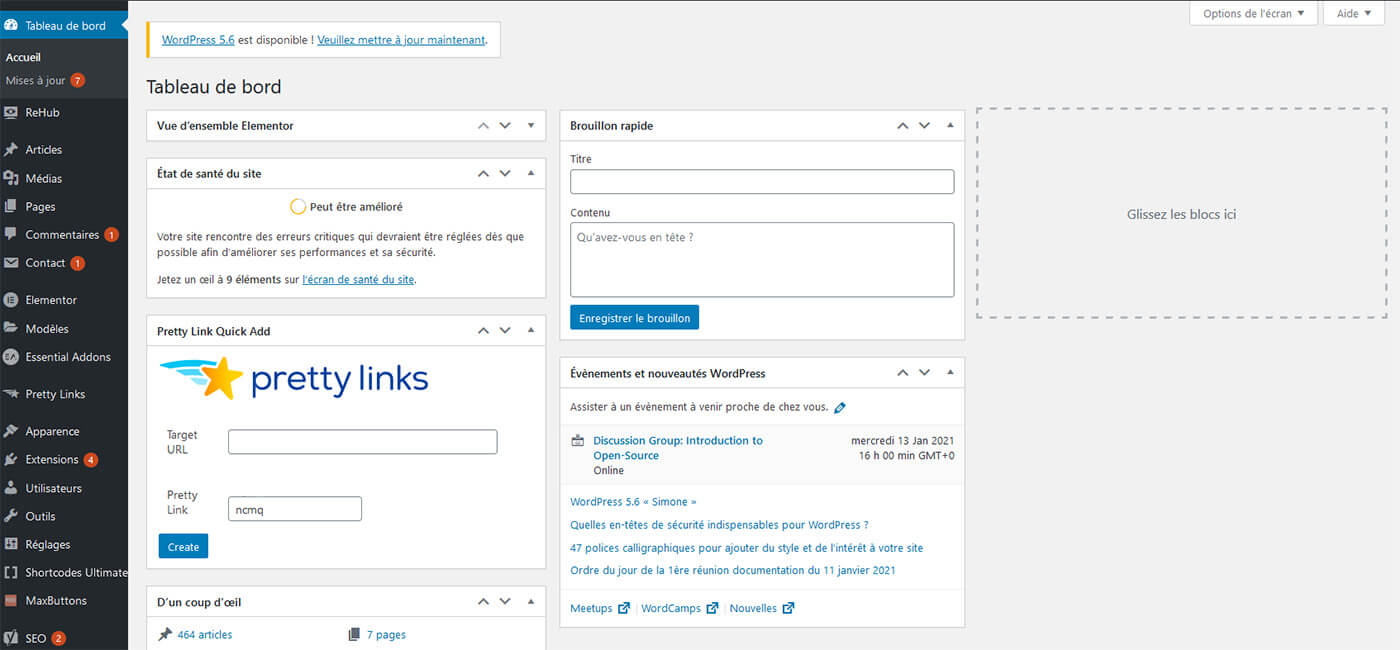Viewport: 1400px width, 650px height.
Task: Move Évènements et nouveautés WordPress widget down
Action: (924, 373)
